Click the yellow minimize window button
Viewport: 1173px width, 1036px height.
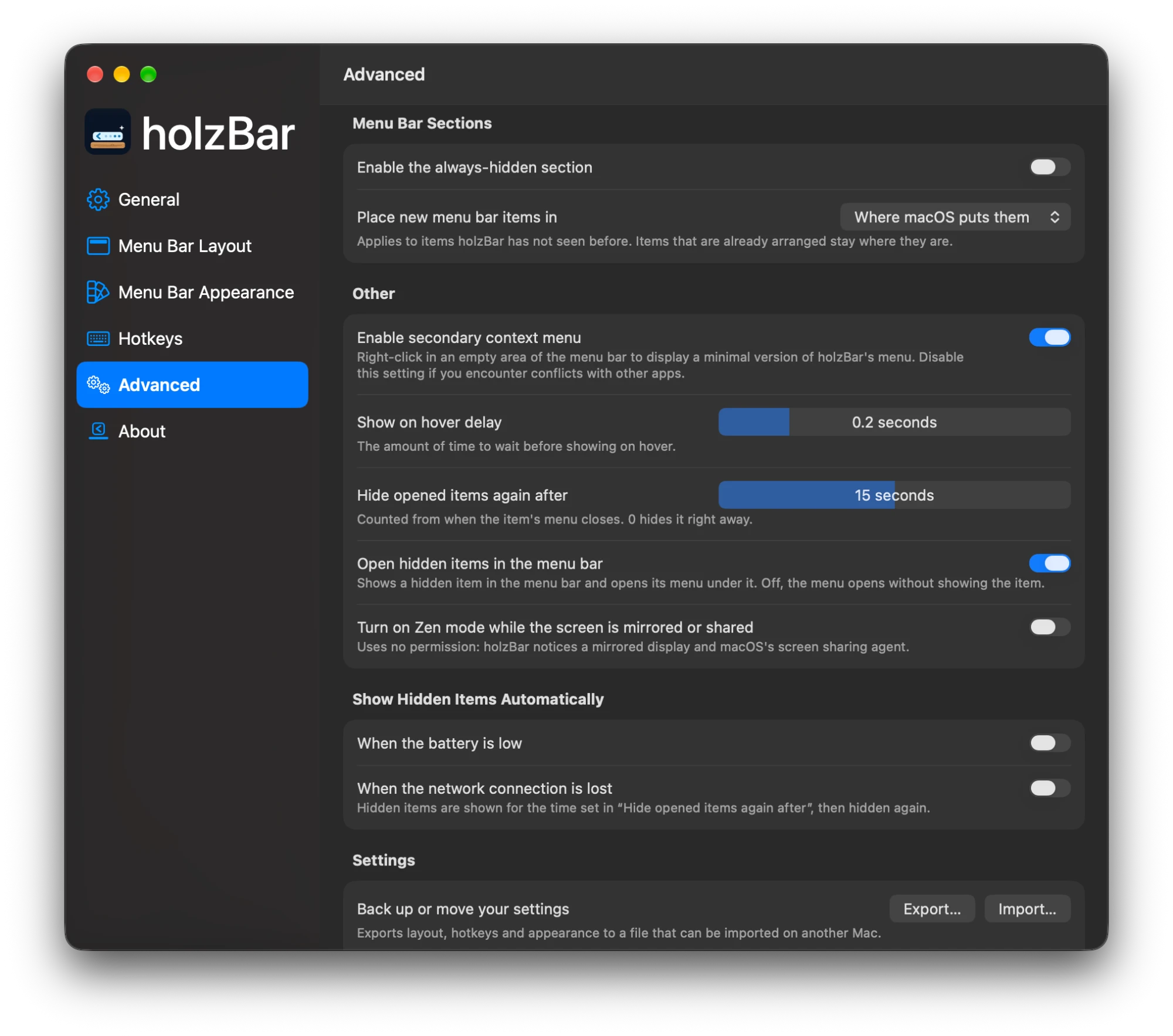click(x=121, y=74)
